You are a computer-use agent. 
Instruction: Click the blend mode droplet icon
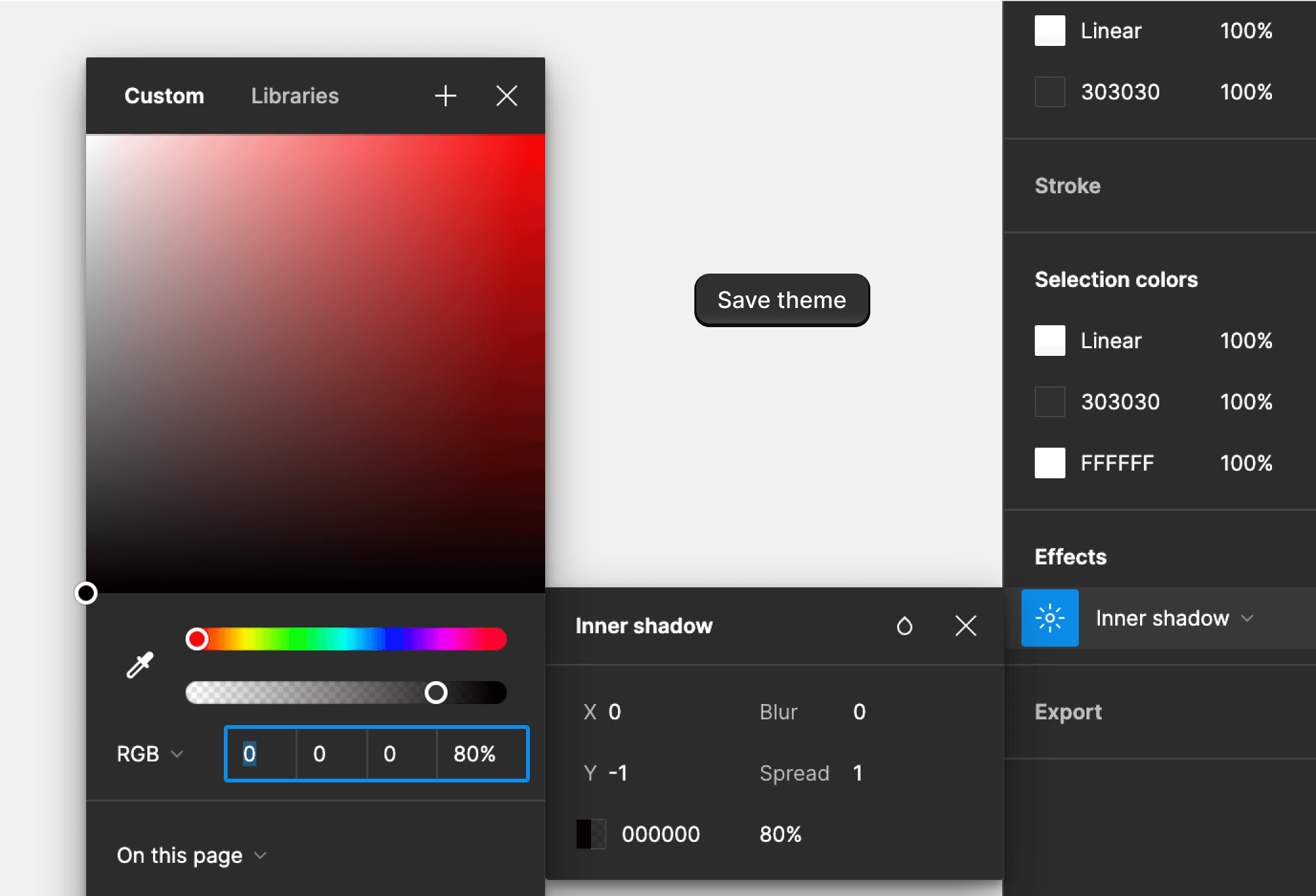904,626
